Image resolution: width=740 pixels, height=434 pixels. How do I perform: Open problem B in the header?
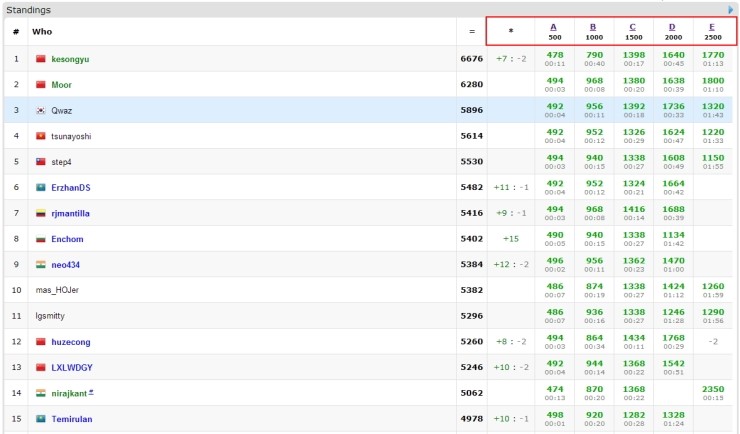coord(593,27)
